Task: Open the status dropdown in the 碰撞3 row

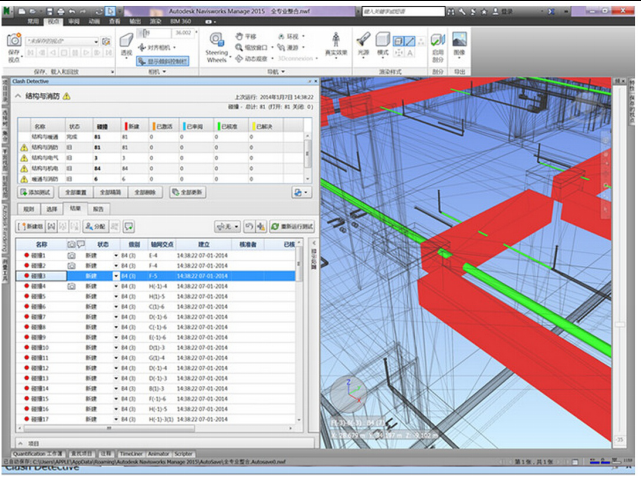Action: [x=116, y=276]
